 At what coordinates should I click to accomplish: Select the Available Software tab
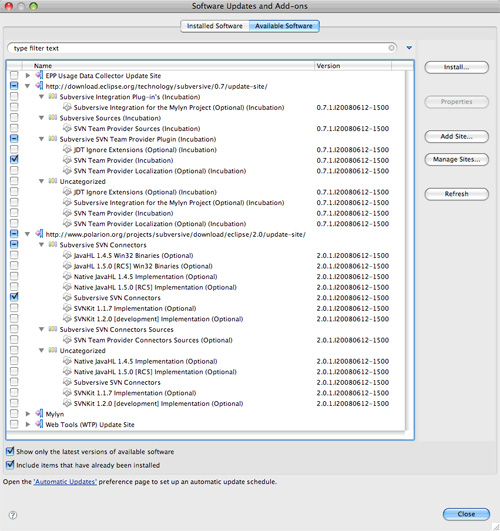[x=284, y=26]
